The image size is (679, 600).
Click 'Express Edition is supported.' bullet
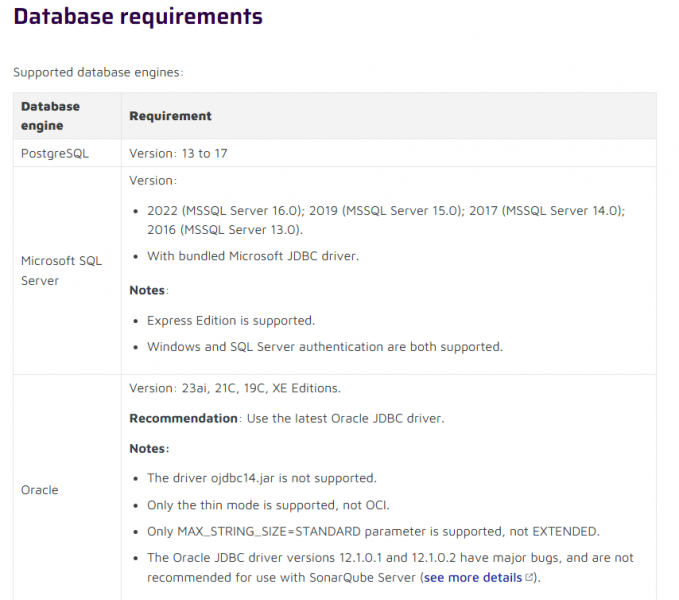pos(231,320)
